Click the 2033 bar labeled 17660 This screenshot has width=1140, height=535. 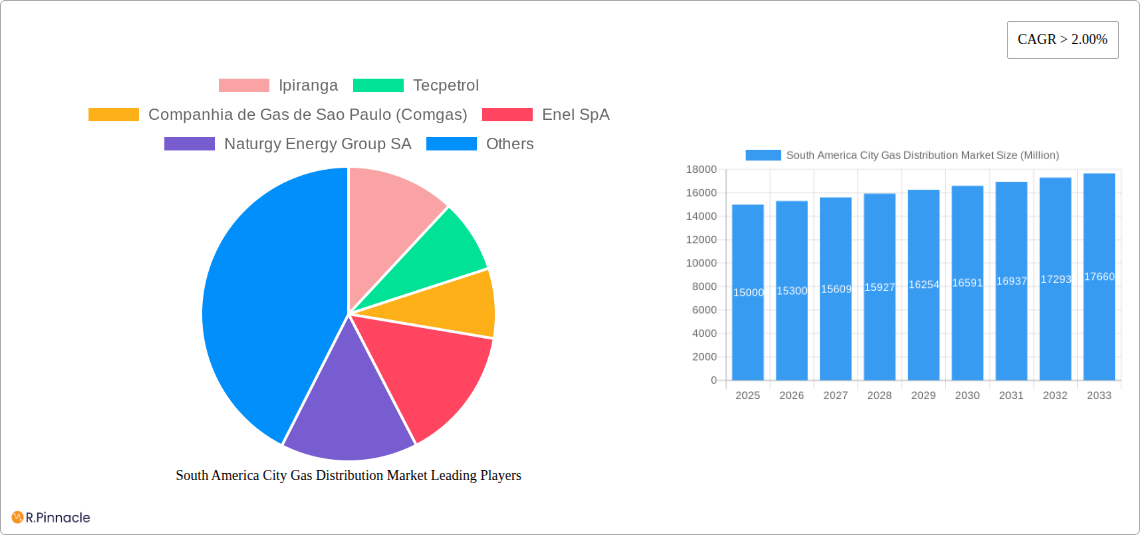[1099, 277]
